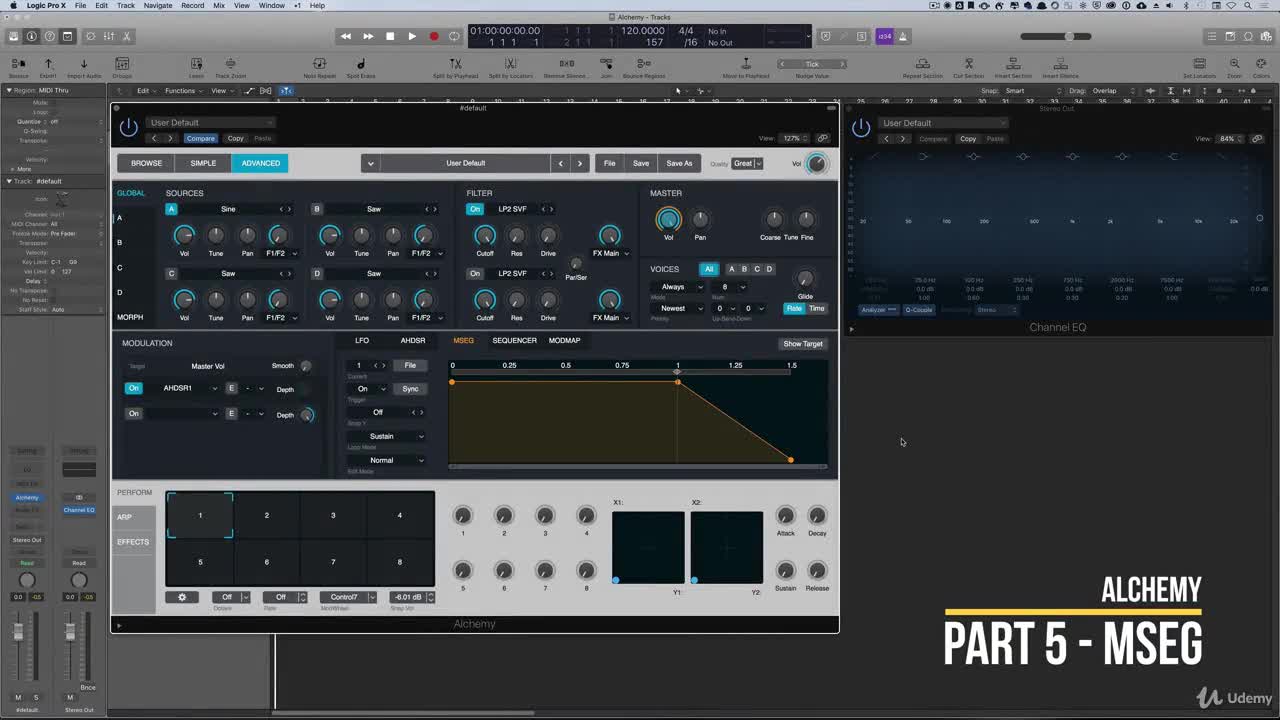The height and width of the screenshot is (720, 1280).
Task: Click the Repeat Section toolbar icon
Action: click(922, 66)
